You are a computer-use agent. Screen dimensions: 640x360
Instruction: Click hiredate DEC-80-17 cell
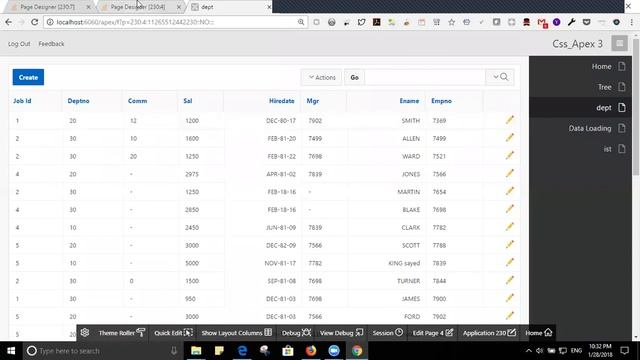coord(281,120)
